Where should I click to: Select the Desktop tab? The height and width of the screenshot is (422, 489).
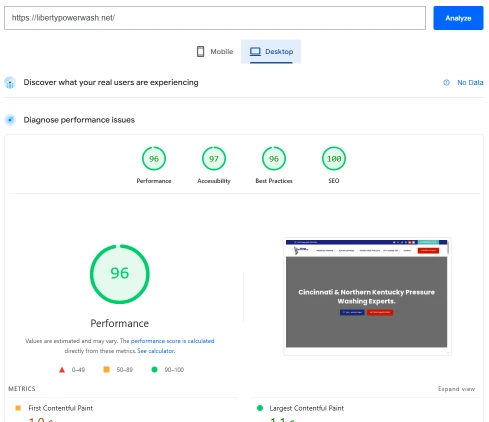(271, 52)
